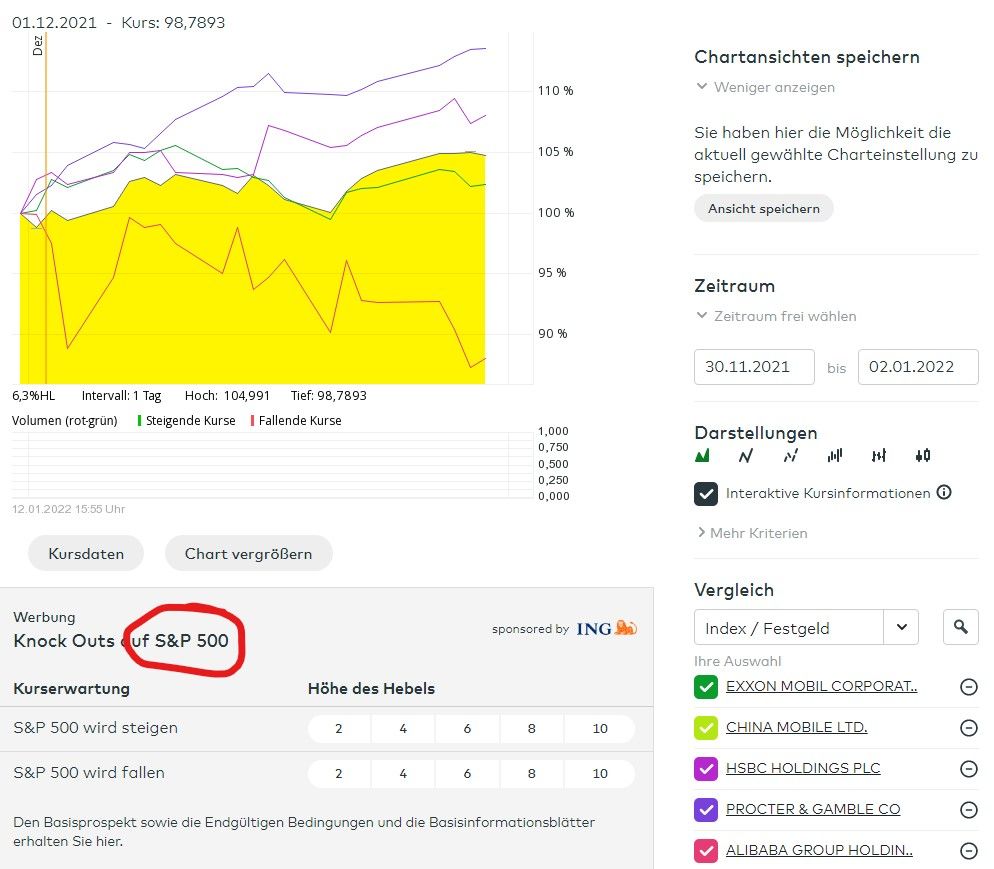The width and height of the screenshot is (994, 869).
Task: Switch to solid line chart style
Action: 745,456
